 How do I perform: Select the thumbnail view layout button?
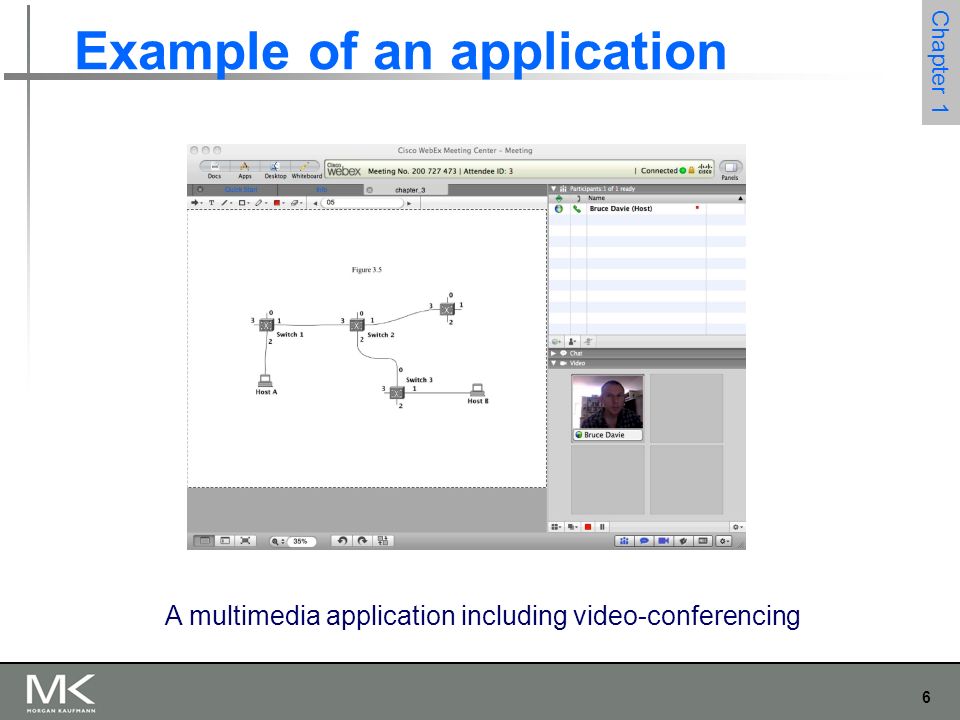(225, 541)
